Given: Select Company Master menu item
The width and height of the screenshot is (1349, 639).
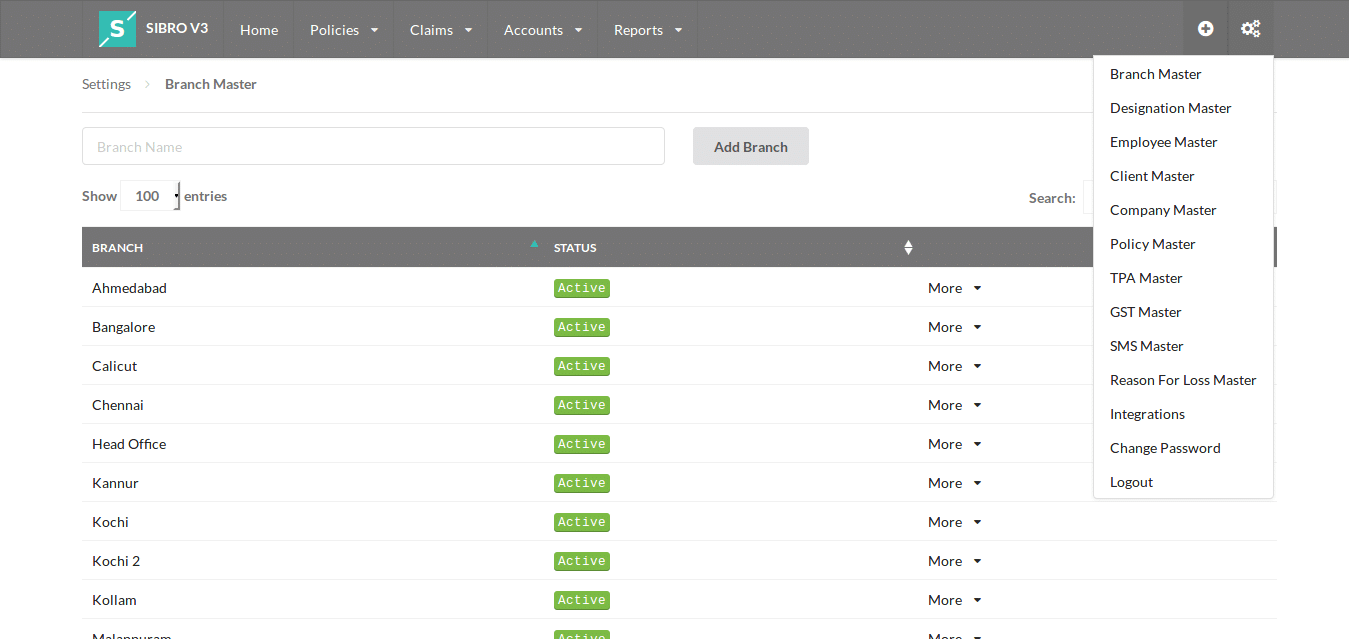Looking at the screenshot, I should click(x=1183, y=210).
